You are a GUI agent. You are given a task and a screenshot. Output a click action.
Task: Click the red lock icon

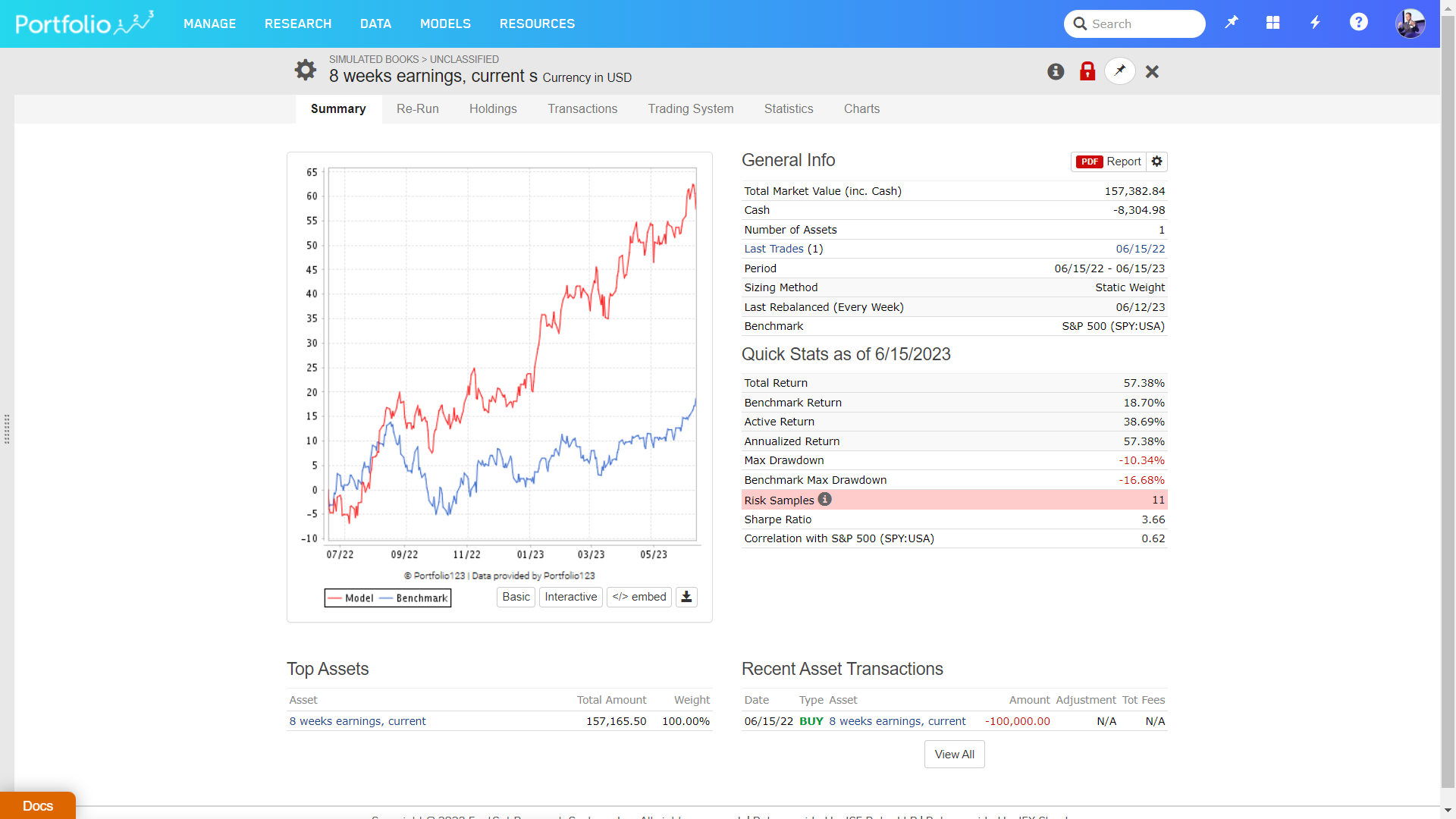1087,71
